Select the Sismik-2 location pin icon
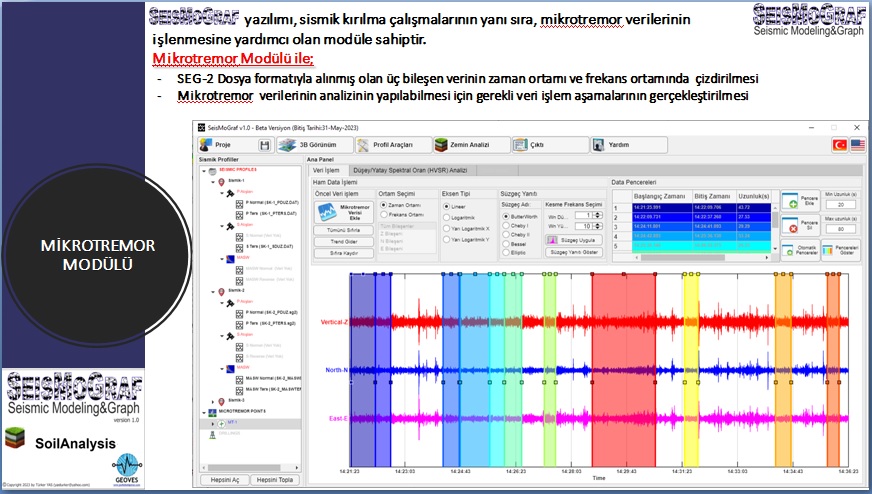 (221, 292)
